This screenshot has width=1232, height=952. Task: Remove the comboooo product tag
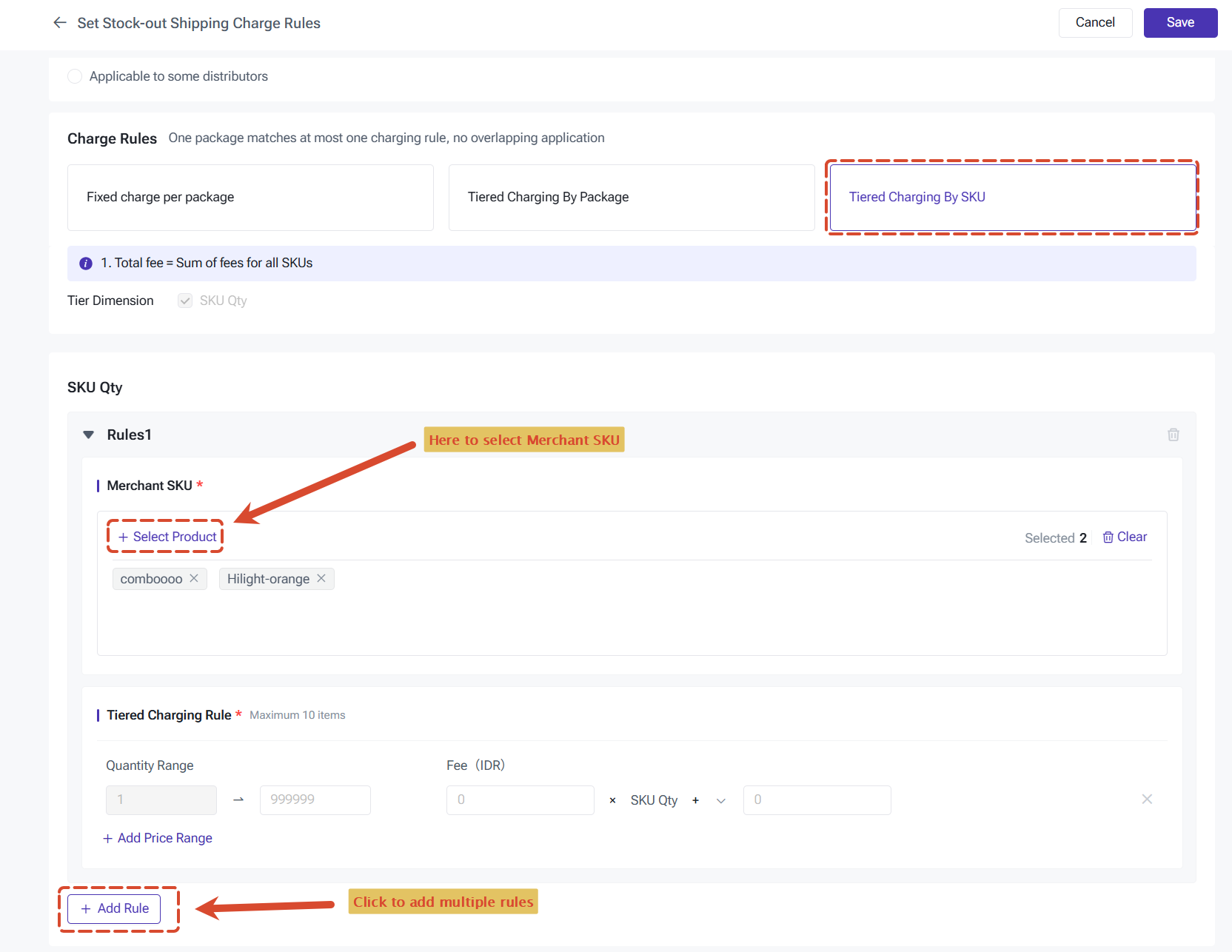(x=194, y=578)
